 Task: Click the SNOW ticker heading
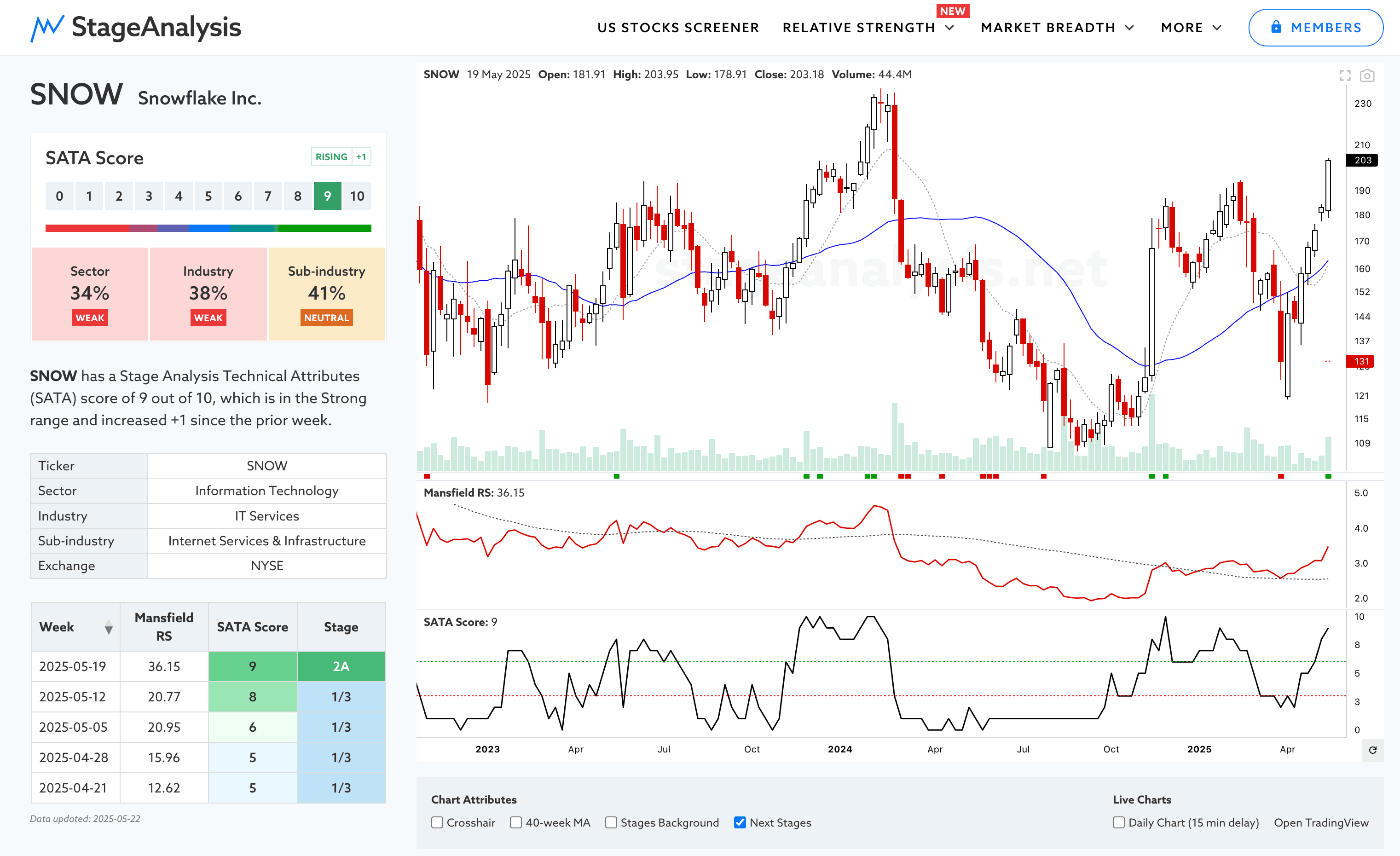pos(76,94)
